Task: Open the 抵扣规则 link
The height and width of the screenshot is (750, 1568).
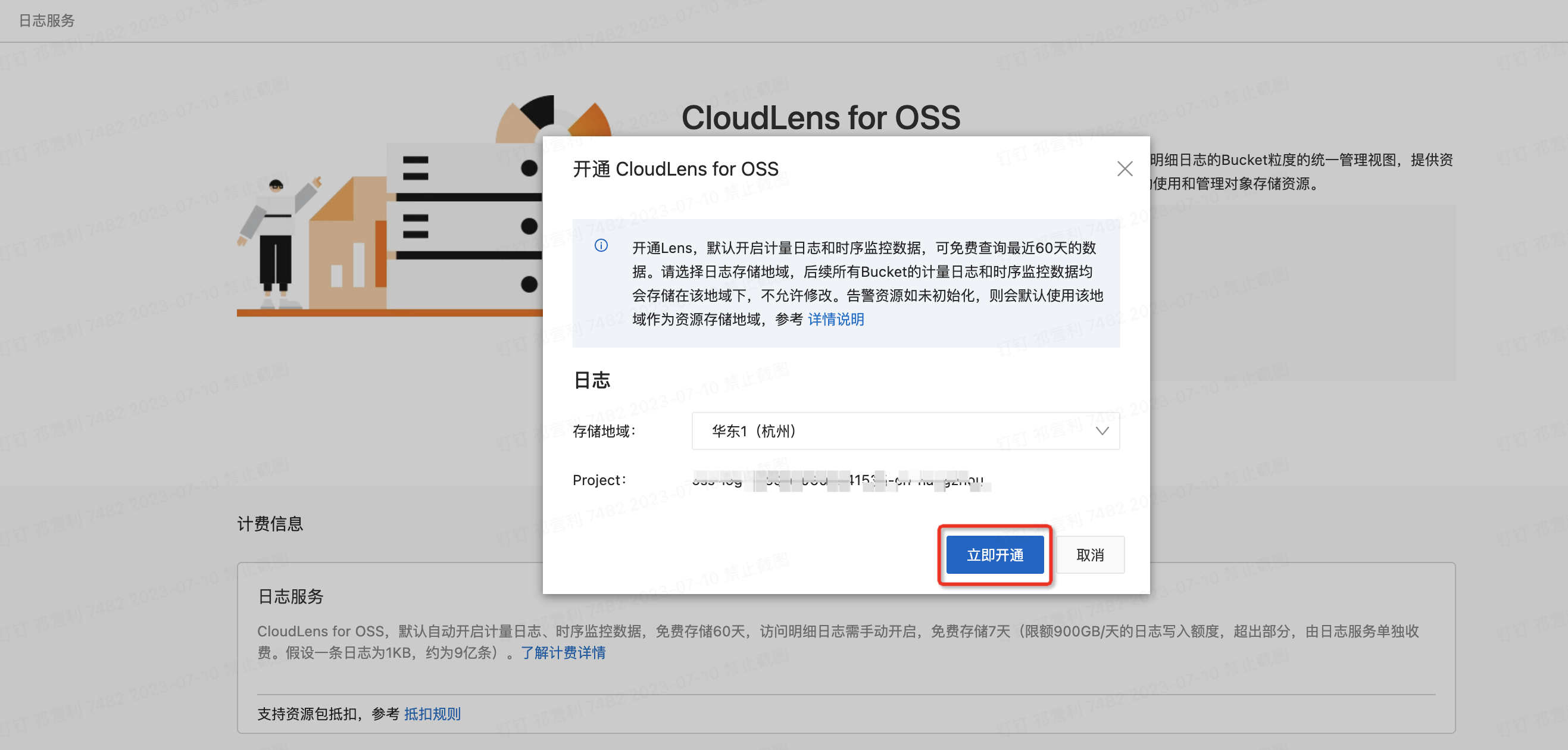Action: 432,714
